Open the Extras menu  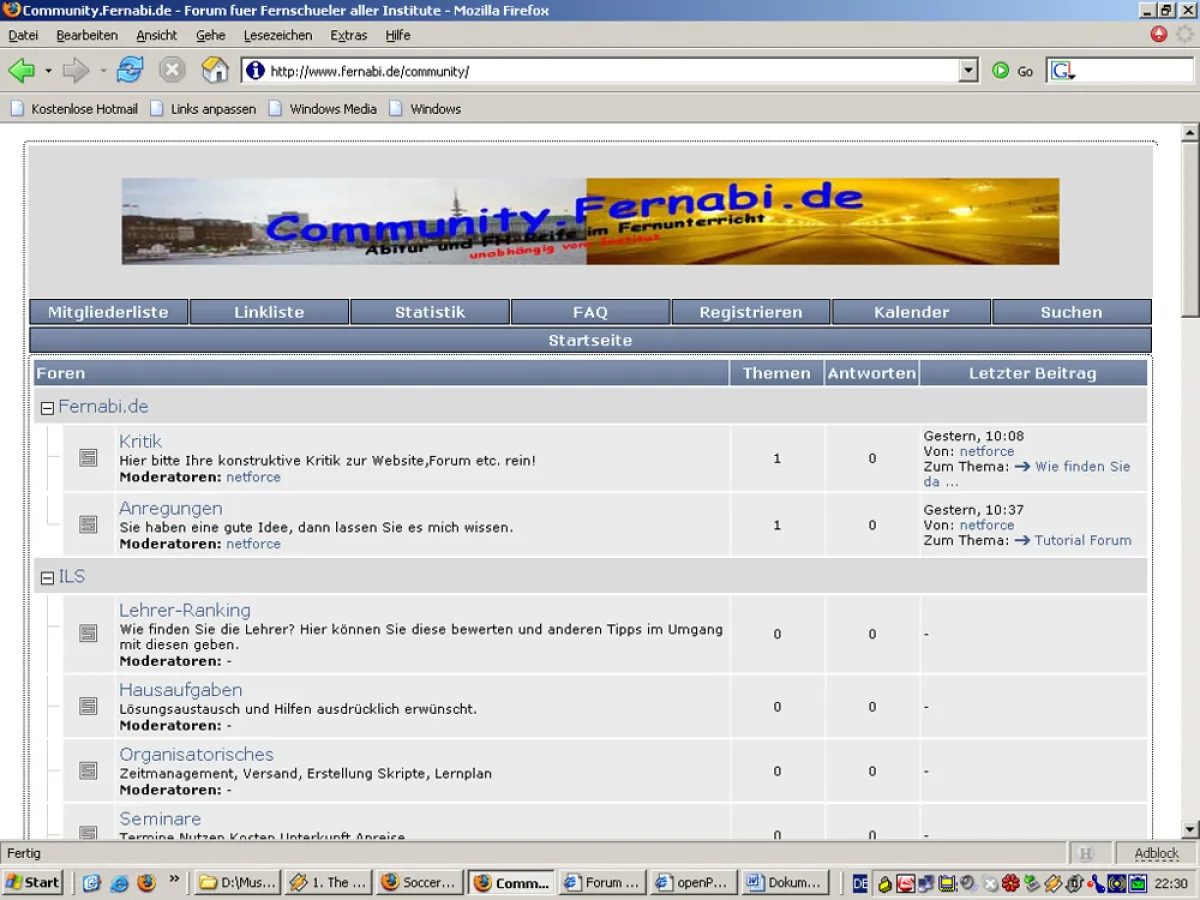[348, 35]
